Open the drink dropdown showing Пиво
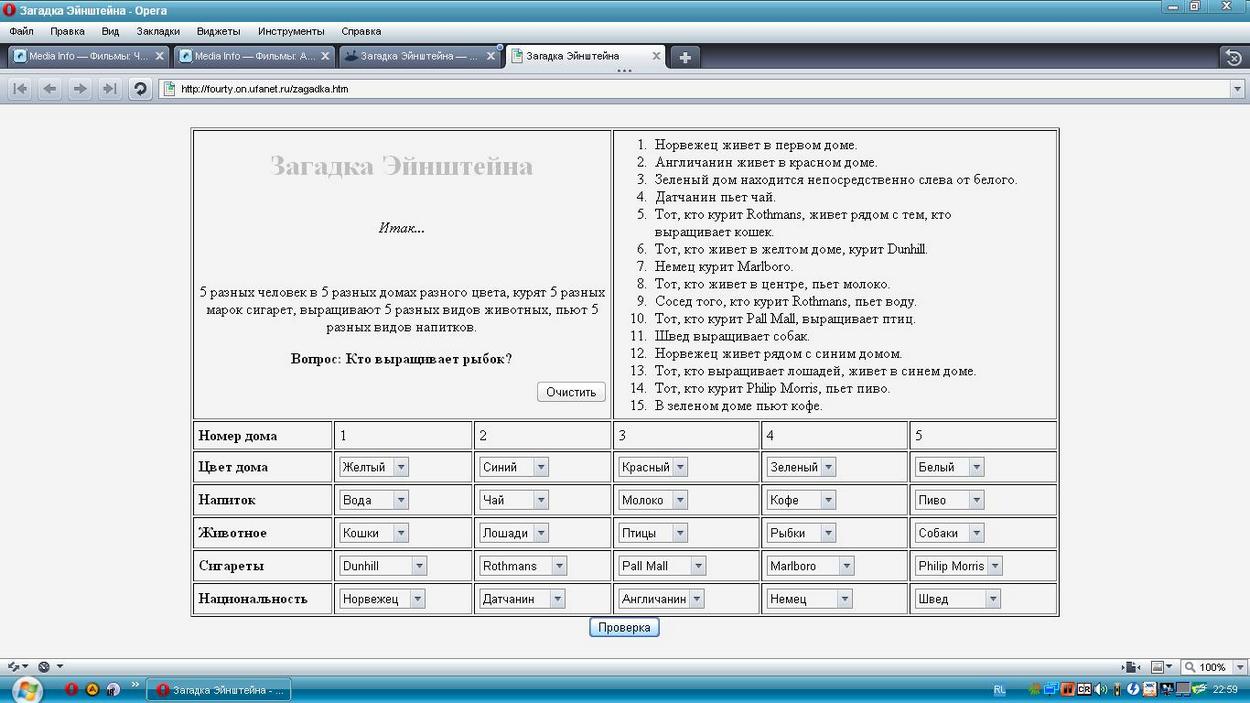 point(949,500)
